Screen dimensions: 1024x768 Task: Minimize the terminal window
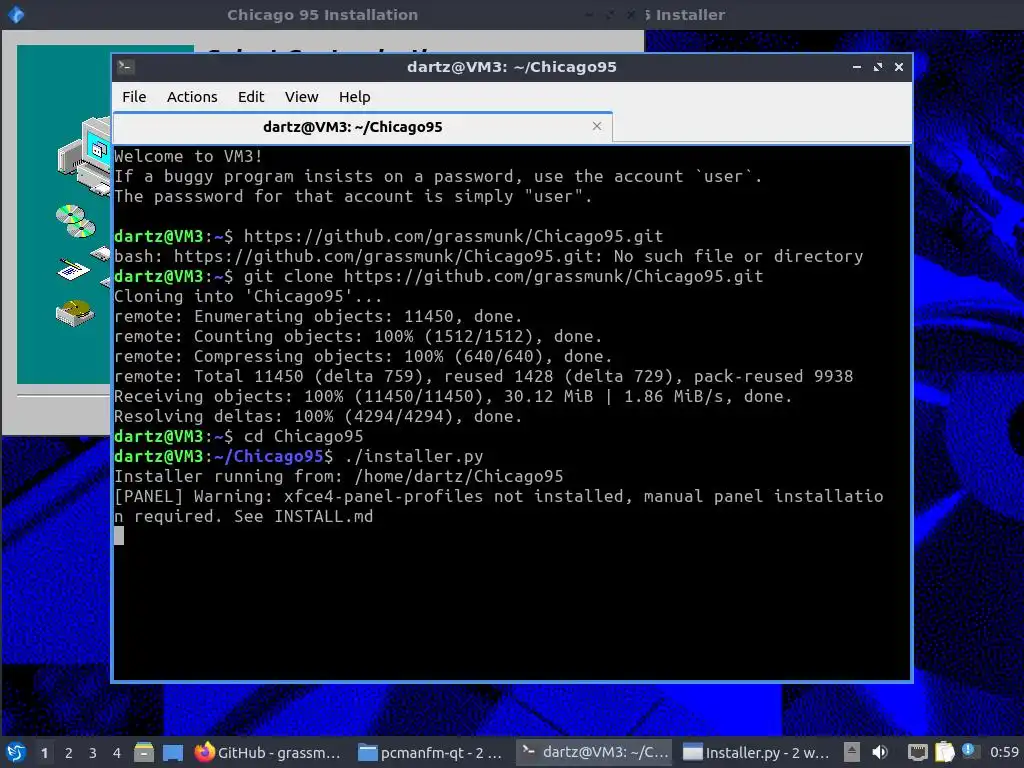(x=857, y=67)
